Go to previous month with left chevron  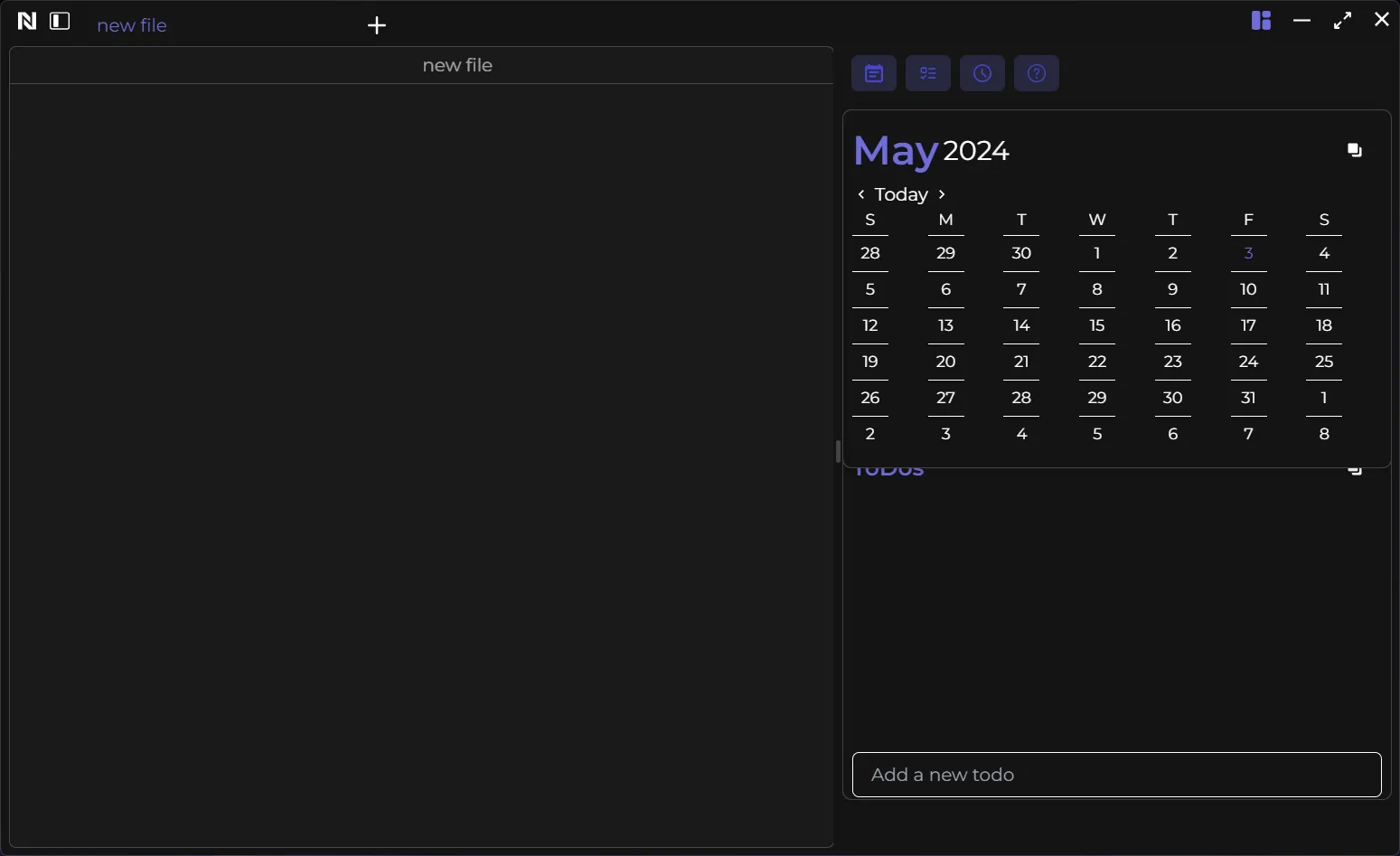click(x=861, y=194)
